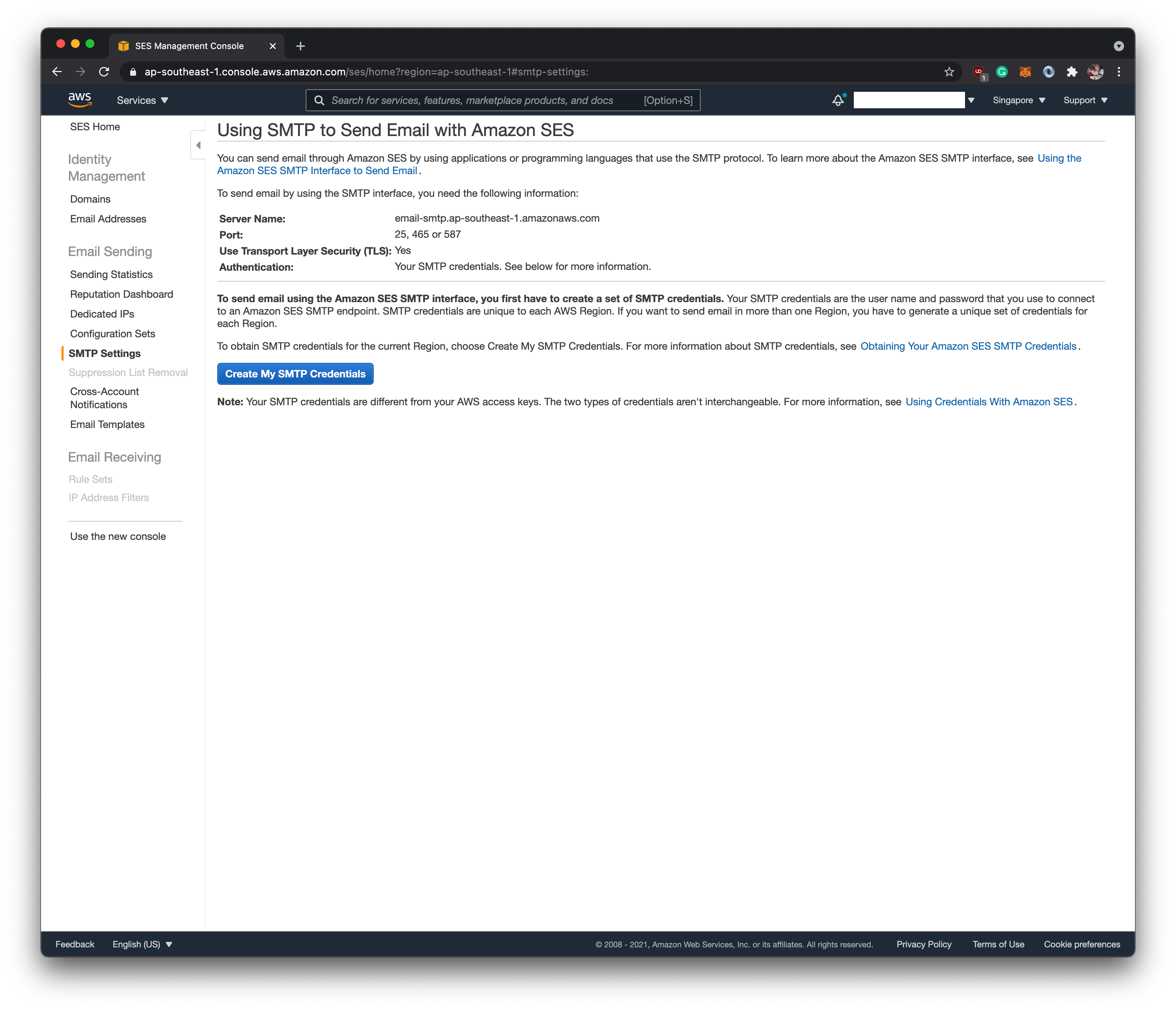Click the Chrome profile avatar

tap(1096, 72)
